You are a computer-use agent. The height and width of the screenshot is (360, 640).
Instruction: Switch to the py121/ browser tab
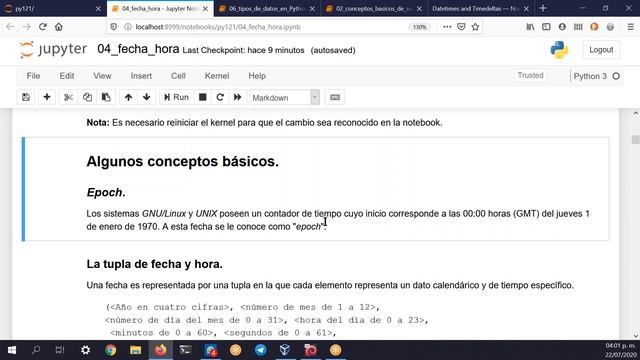[x=52, y=9]
